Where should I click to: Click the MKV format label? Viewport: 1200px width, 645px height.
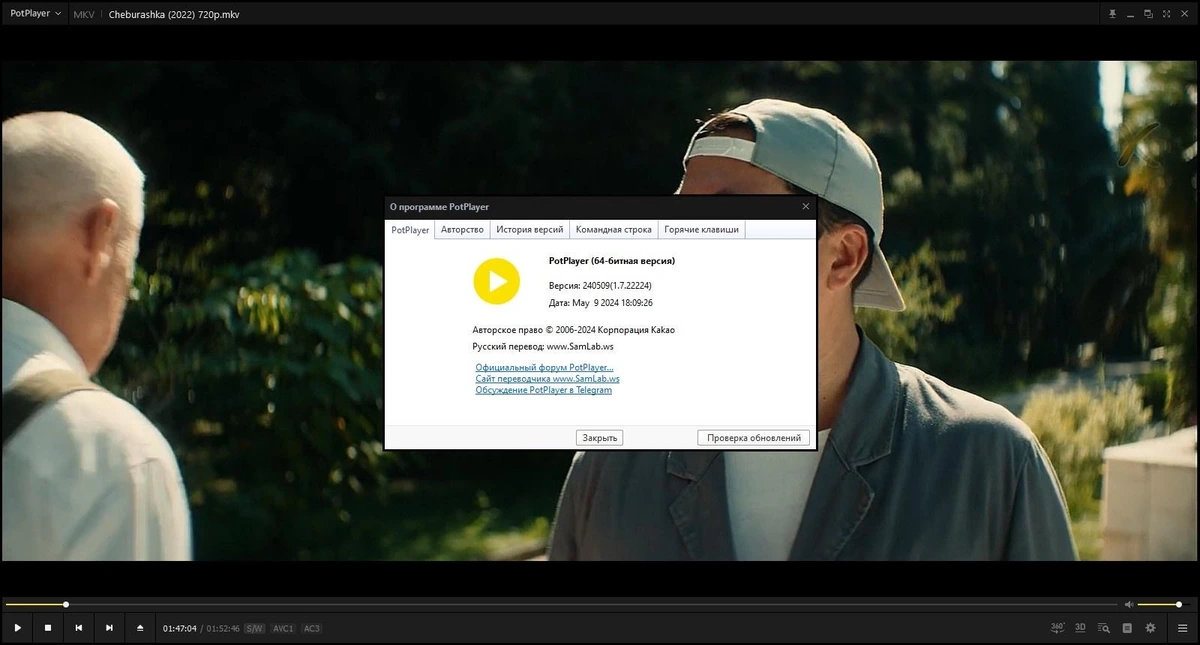[x=84, y=15]
